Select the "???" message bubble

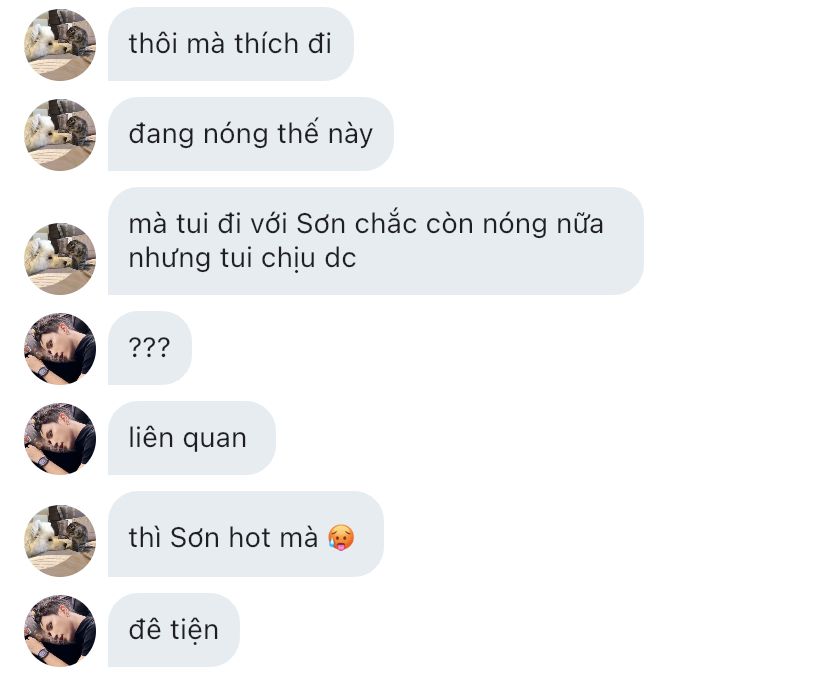pos(149,348)
